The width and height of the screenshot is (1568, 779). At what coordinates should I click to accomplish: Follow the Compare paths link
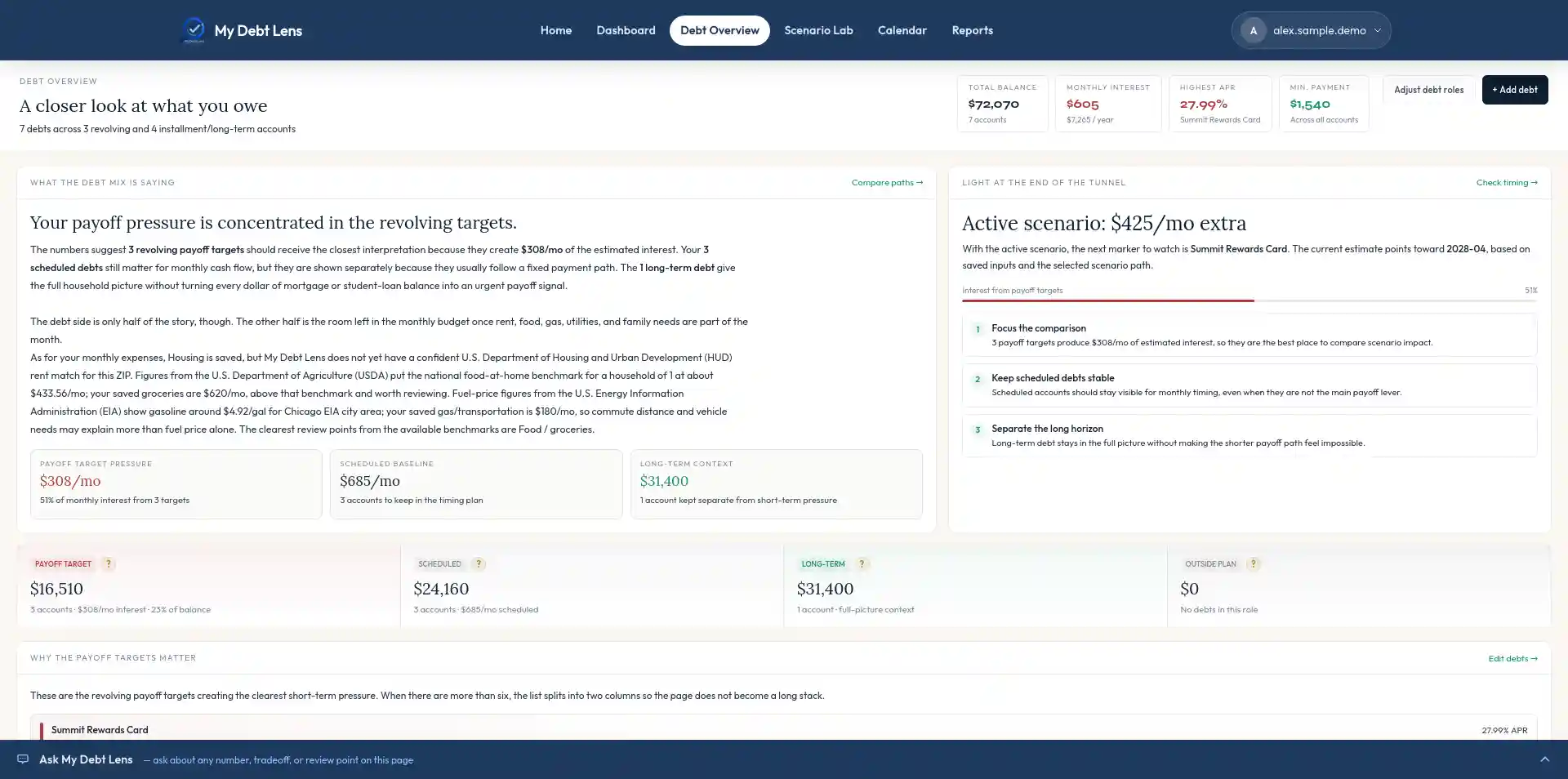click(x=887, y=183)
